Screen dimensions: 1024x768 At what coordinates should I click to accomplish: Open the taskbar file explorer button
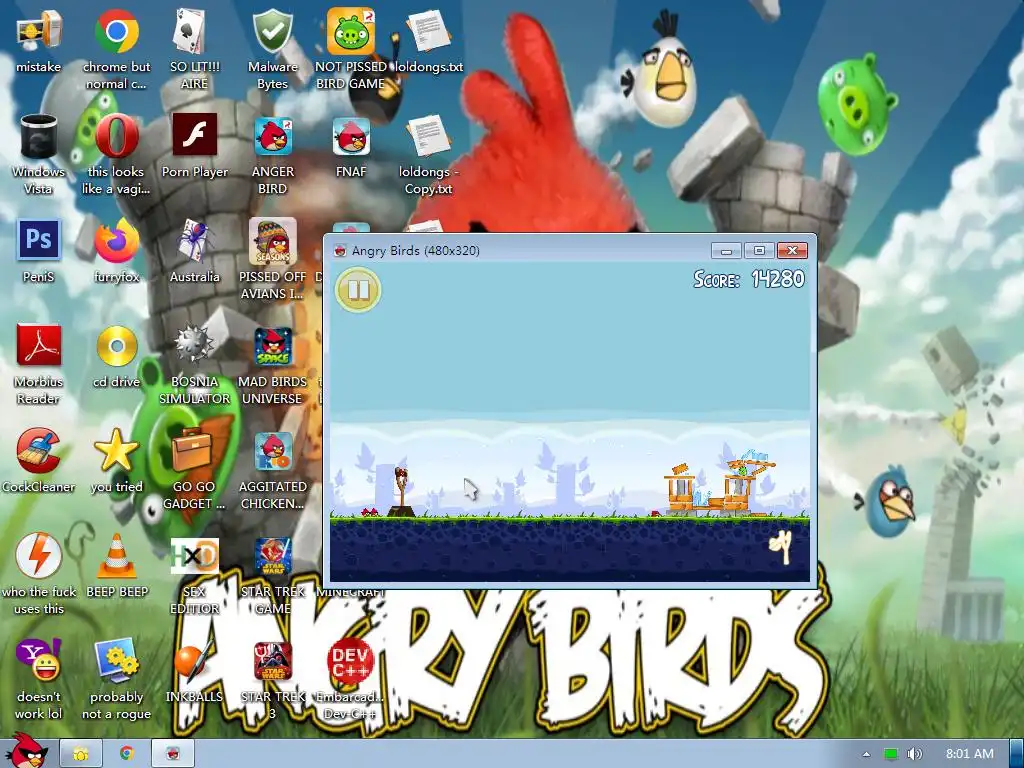(81, 754)
